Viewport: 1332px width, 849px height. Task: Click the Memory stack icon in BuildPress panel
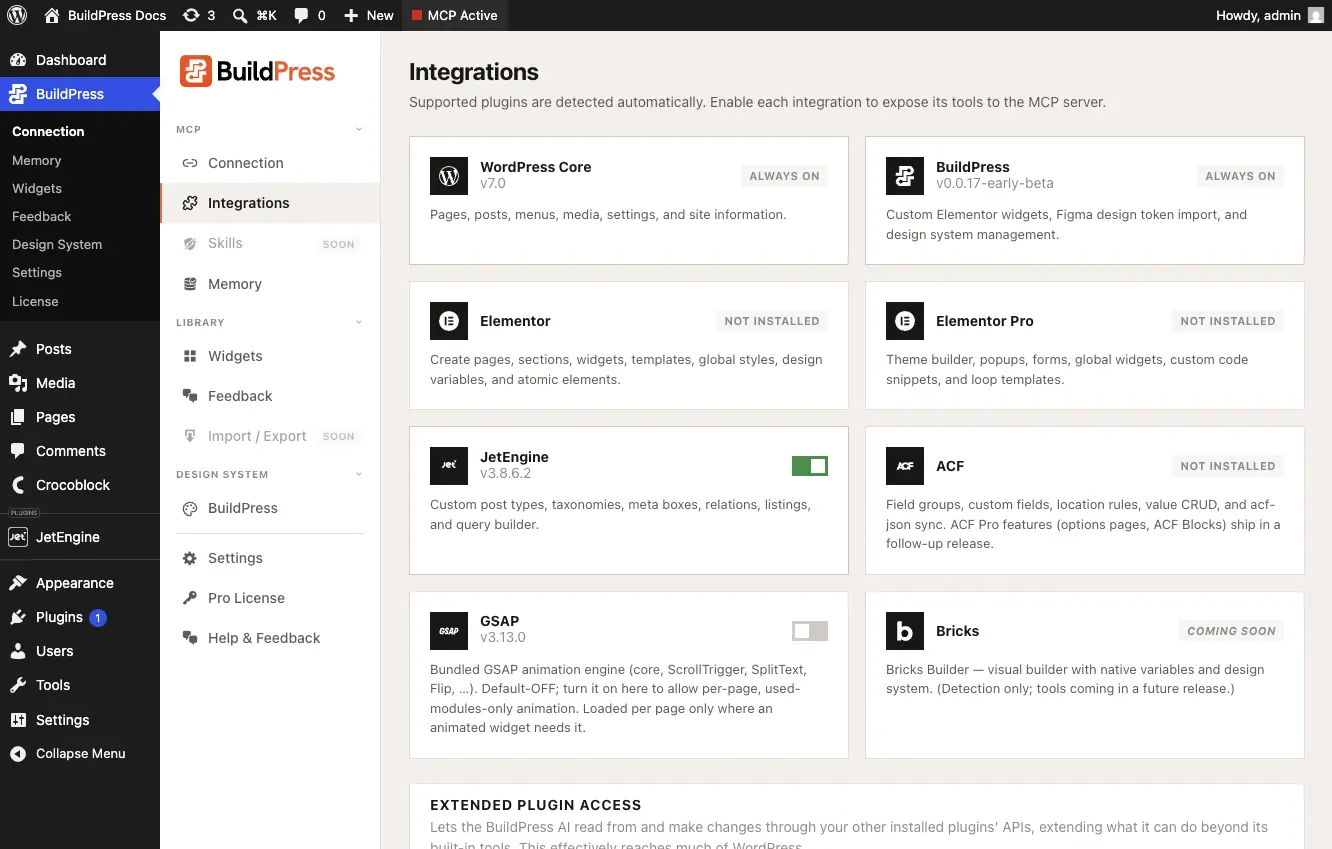(x=190, y=284)
